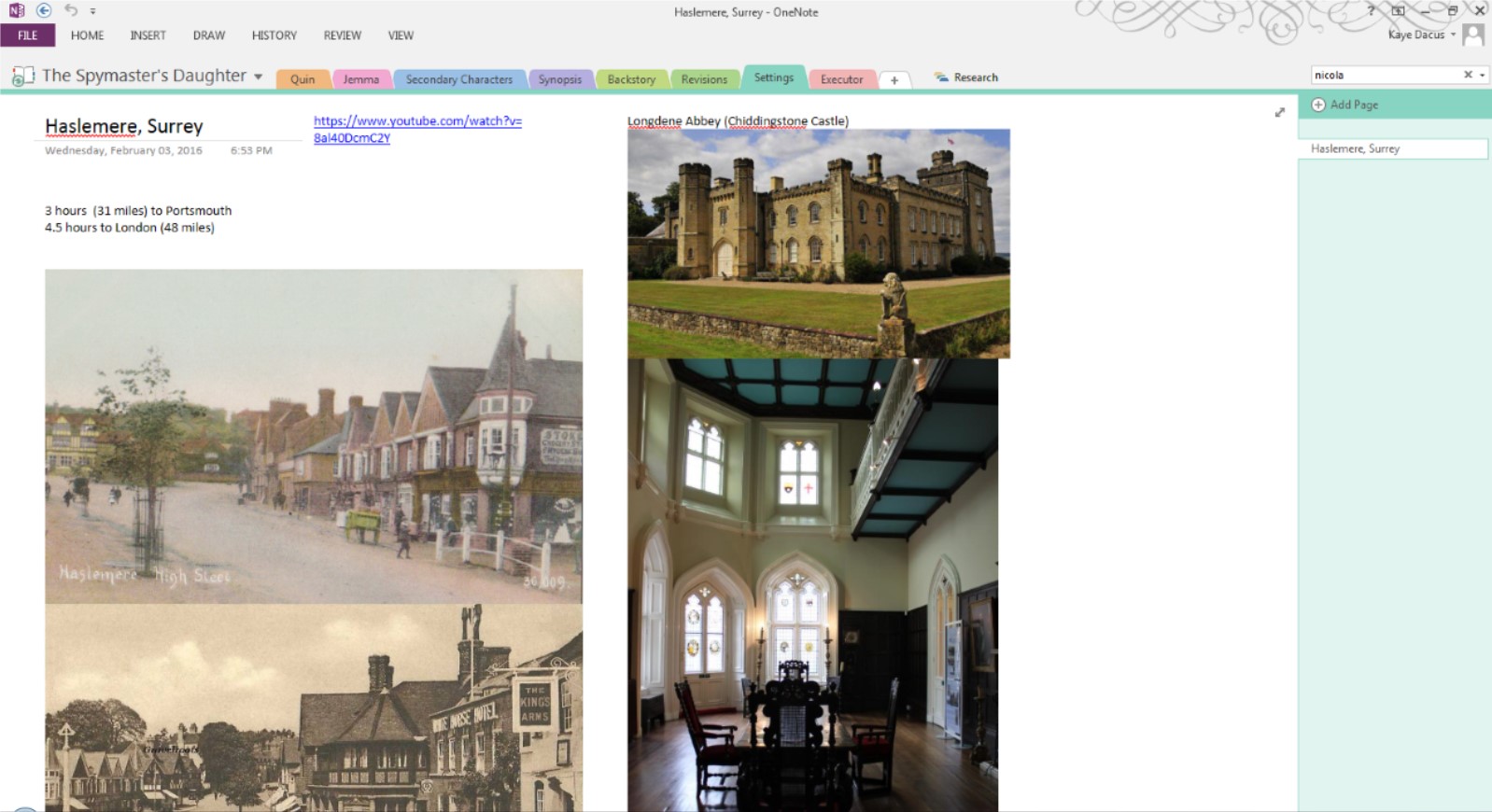Click the ribbon display options icon
Viewport: 1492px width, 812px height.
(x=1398, y=11)
